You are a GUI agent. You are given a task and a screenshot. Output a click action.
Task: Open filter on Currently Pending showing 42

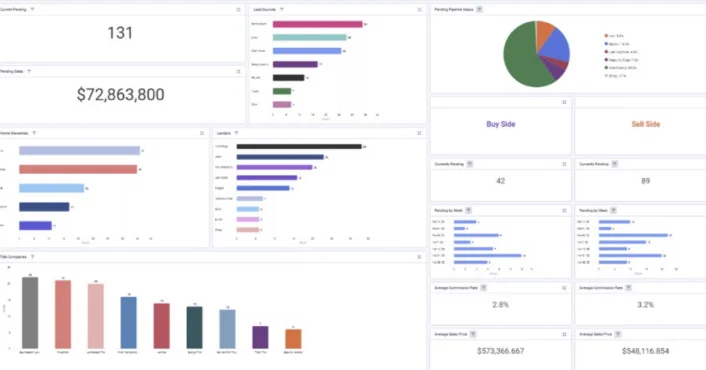coord(470,164)
